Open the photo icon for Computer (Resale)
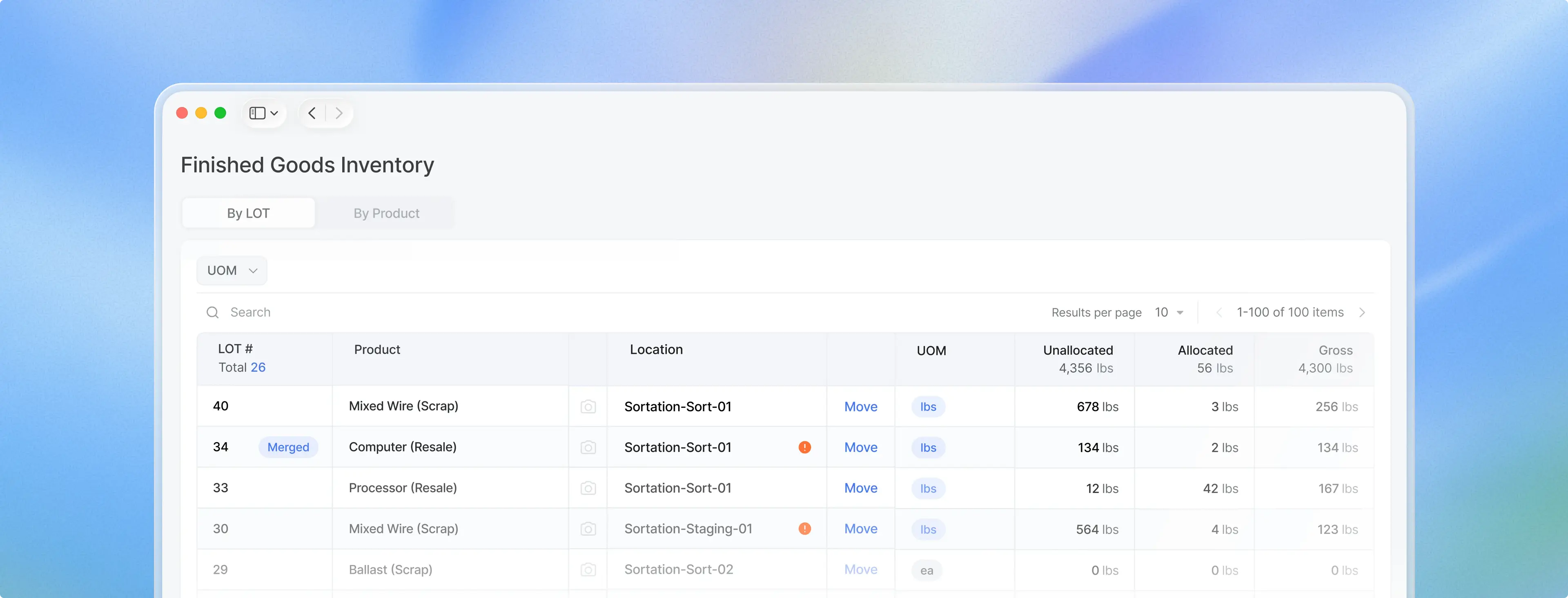This screenshot has width=1568, height=598. point(588,447)
